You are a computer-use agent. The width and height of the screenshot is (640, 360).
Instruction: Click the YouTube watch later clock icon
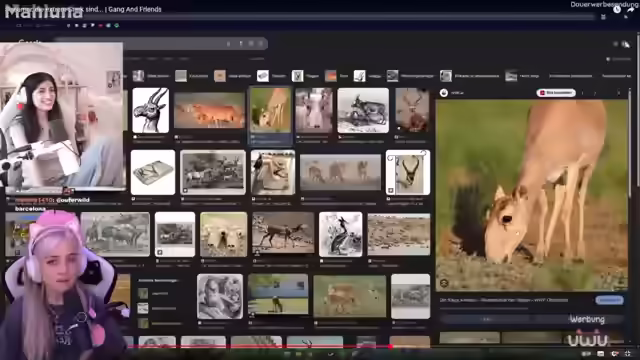point(617,9)
